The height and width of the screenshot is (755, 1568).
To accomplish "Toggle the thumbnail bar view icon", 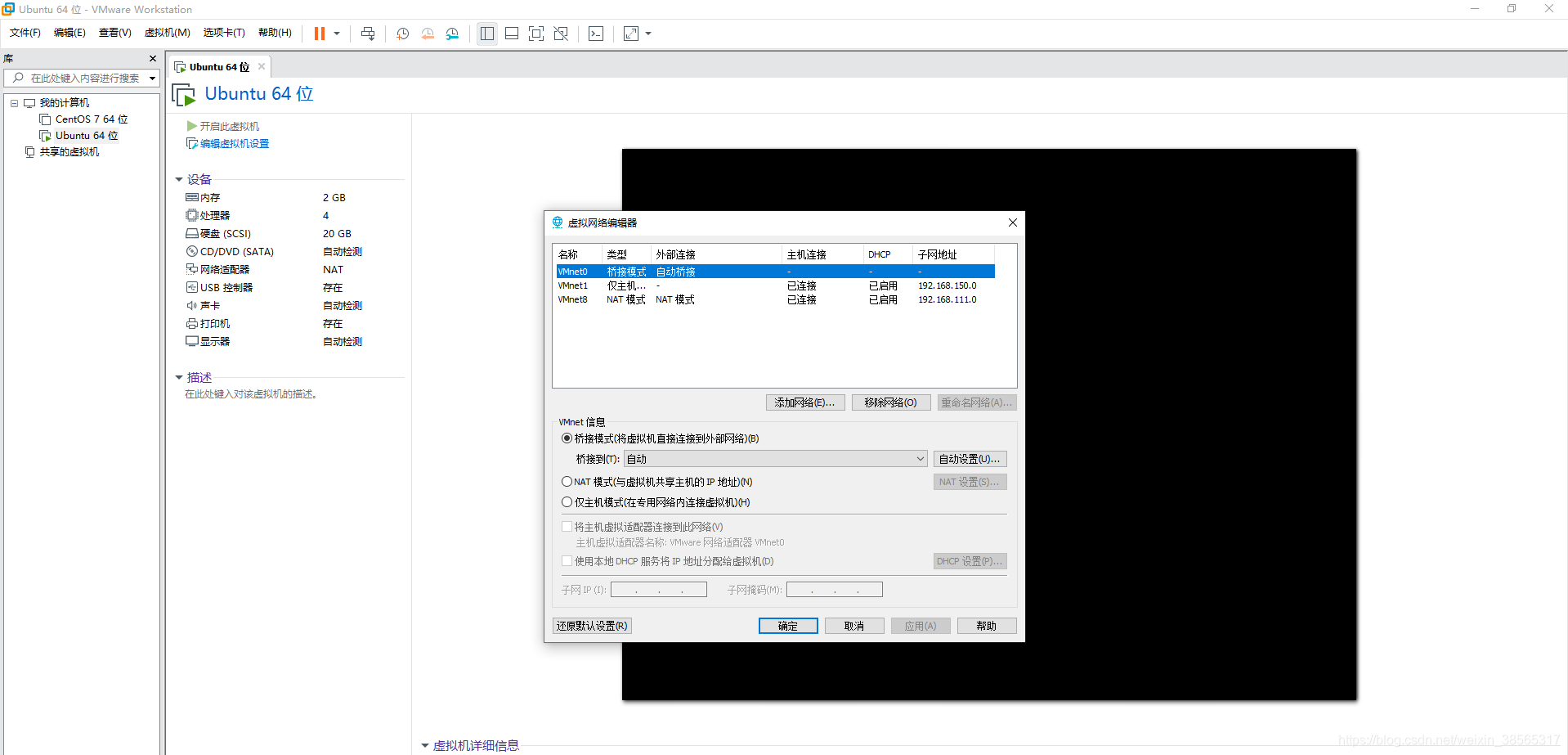I will [x=512, y=34].
